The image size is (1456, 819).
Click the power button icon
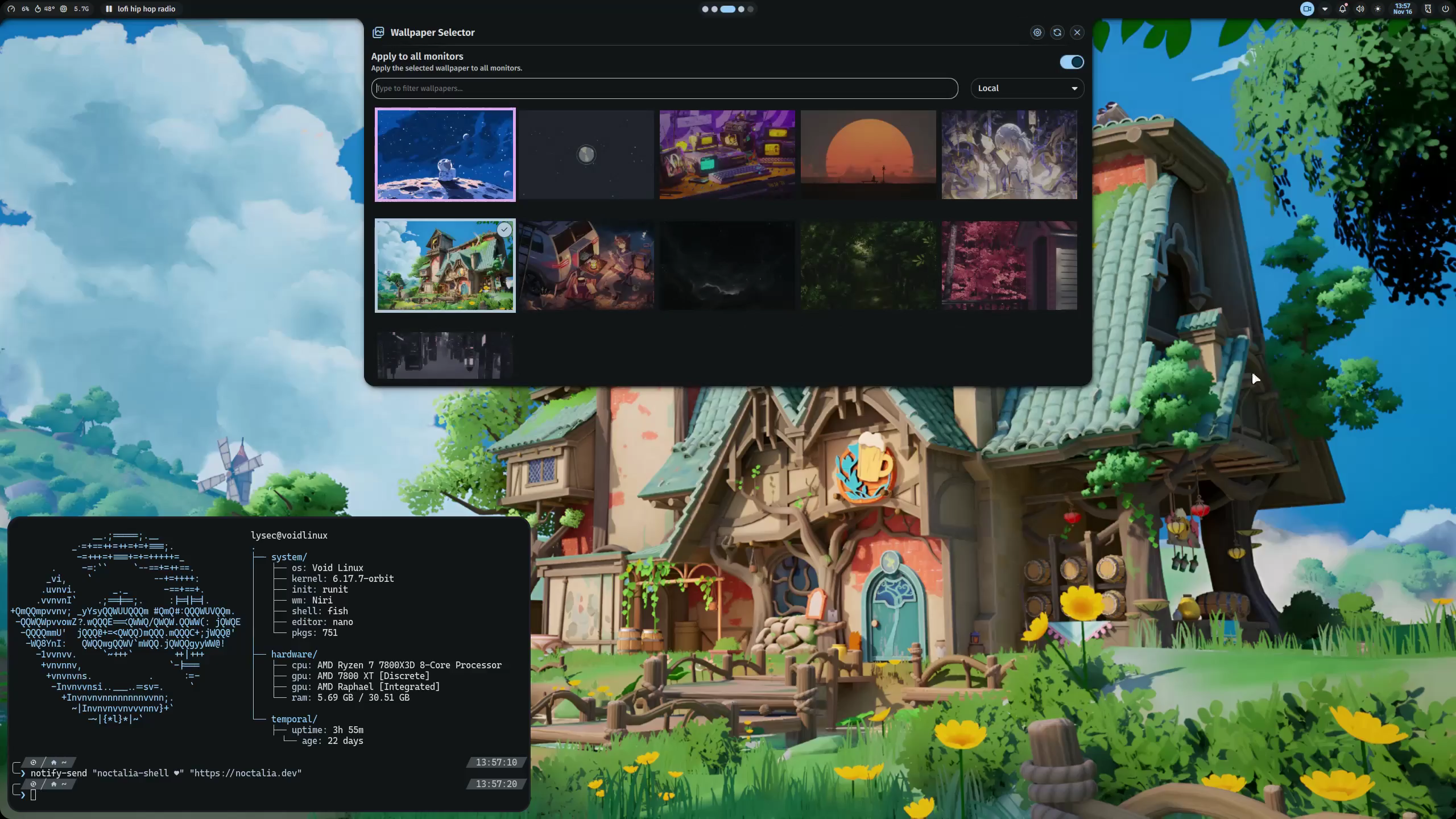click(x=1445, y=9)
